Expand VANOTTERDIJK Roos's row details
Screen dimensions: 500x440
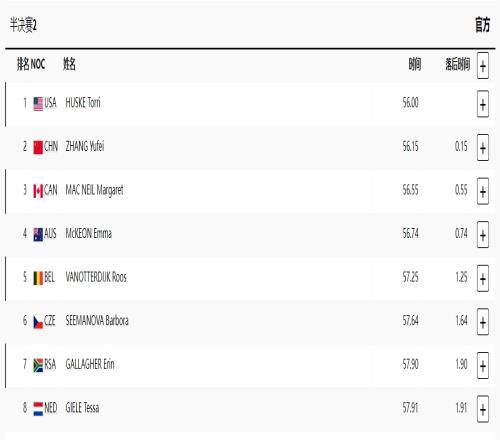[483, 278]
